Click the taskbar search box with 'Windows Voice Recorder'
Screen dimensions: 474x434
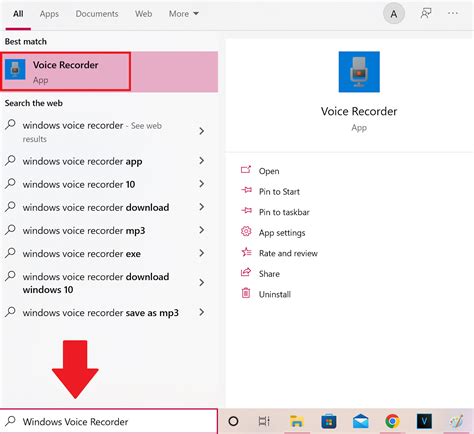(x=109, y=422)
